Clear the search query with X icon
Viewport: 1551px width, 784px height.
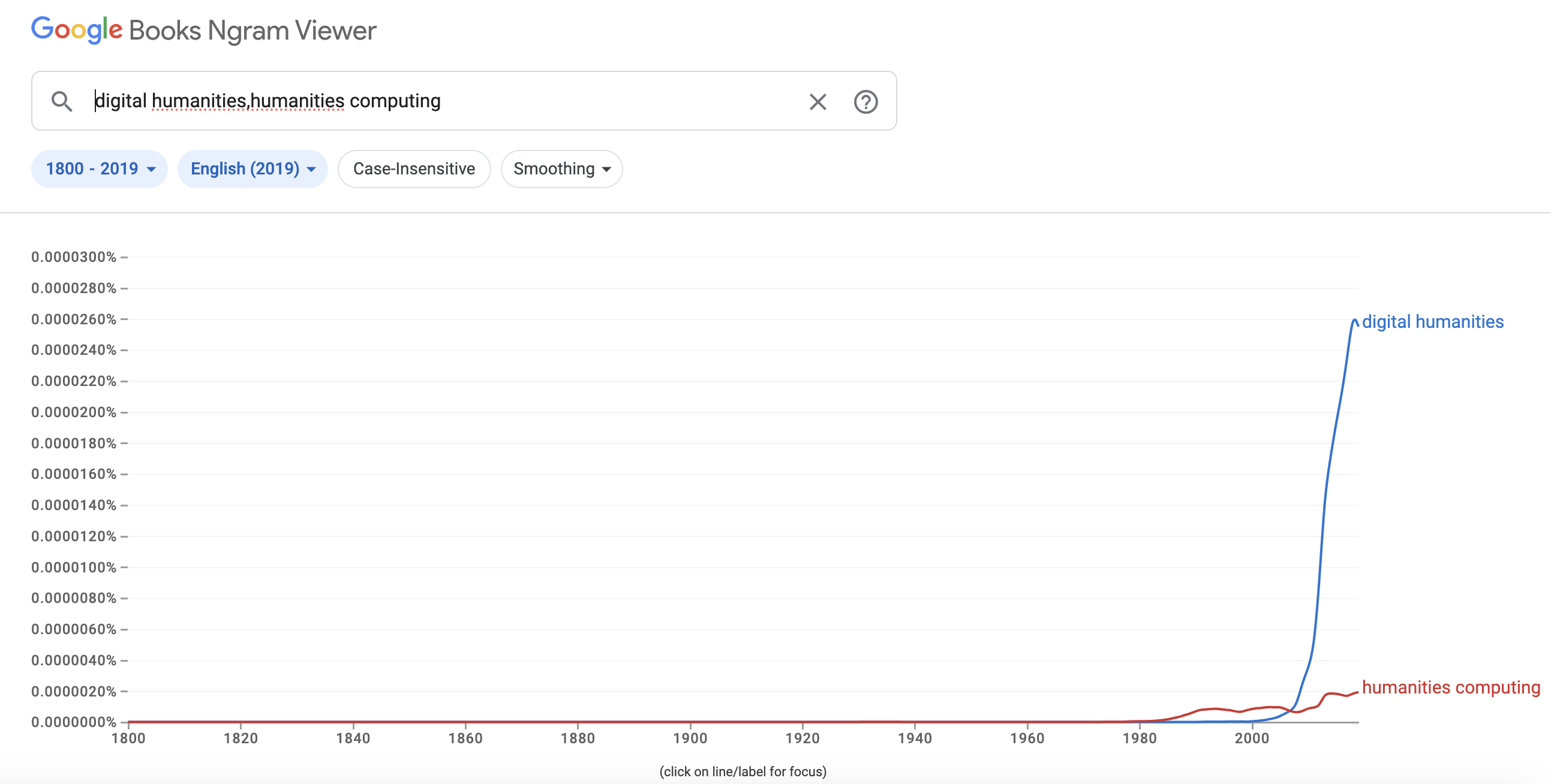point(817,102)
